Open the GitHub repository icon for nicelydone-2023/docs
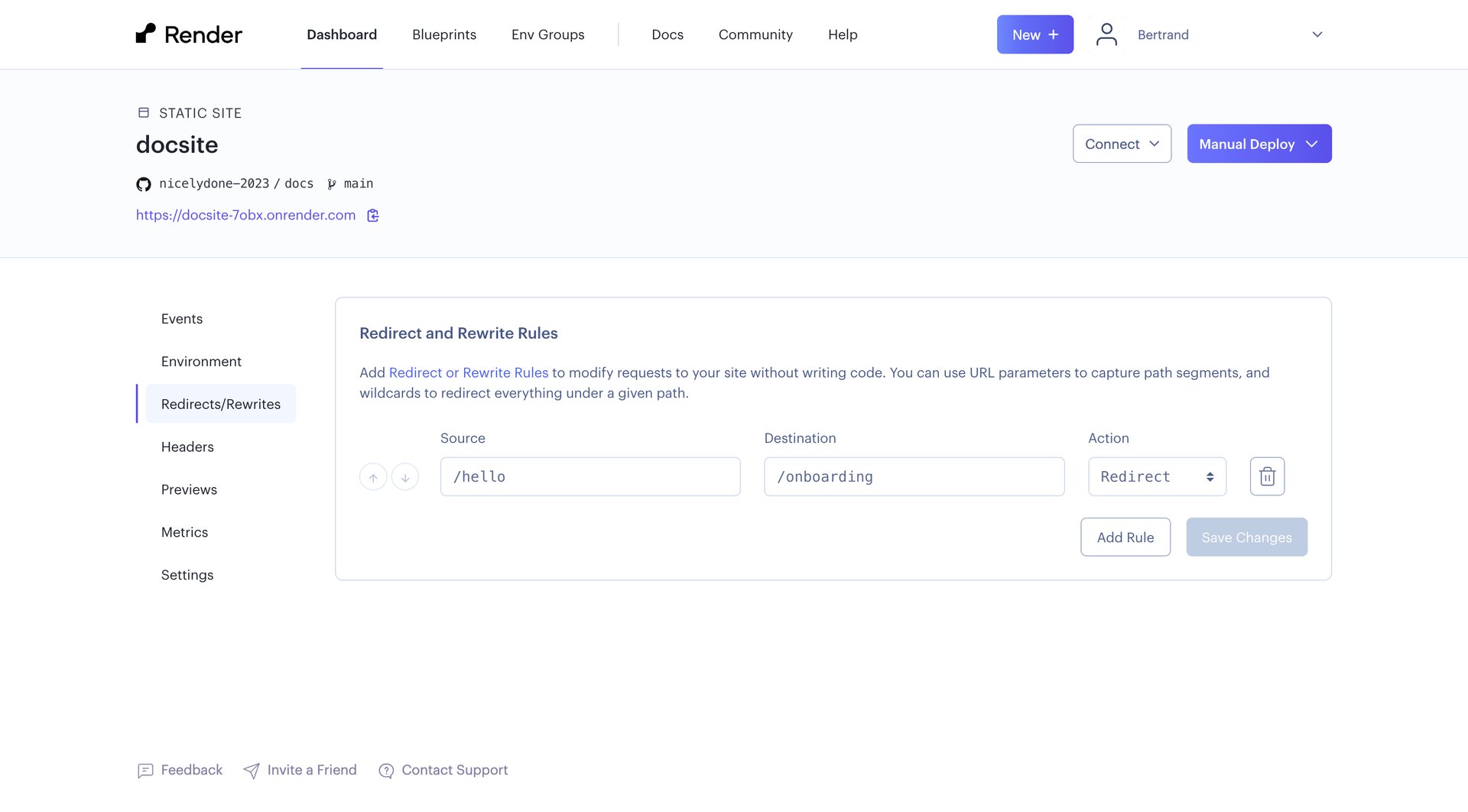 point(143,184)
